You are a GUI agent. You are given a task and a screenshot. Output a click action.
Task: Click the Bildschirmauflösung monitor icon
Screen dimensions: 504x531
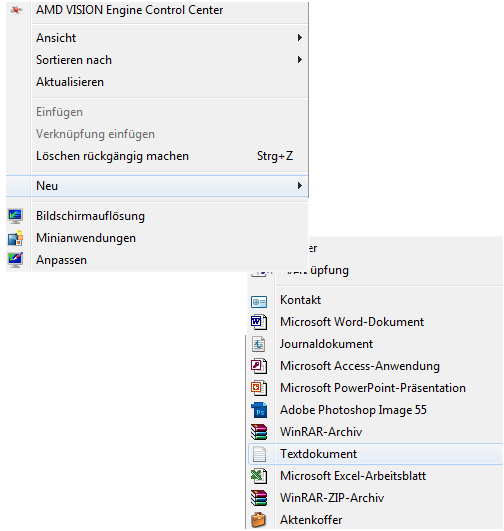point(15,216)
